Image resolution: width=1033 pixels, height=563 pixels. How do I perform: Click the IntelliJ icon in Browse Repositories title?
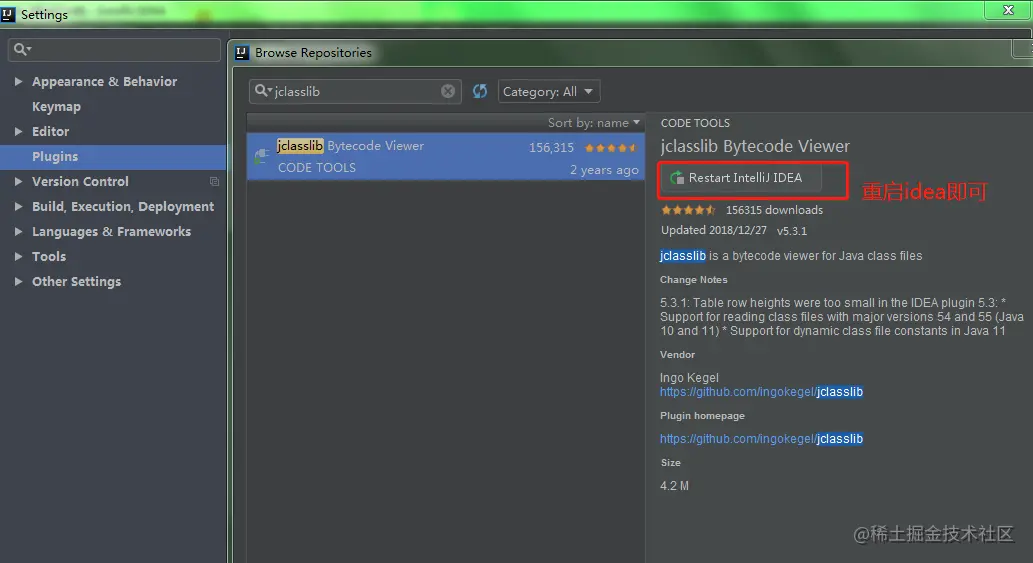(x=242, y=53)
